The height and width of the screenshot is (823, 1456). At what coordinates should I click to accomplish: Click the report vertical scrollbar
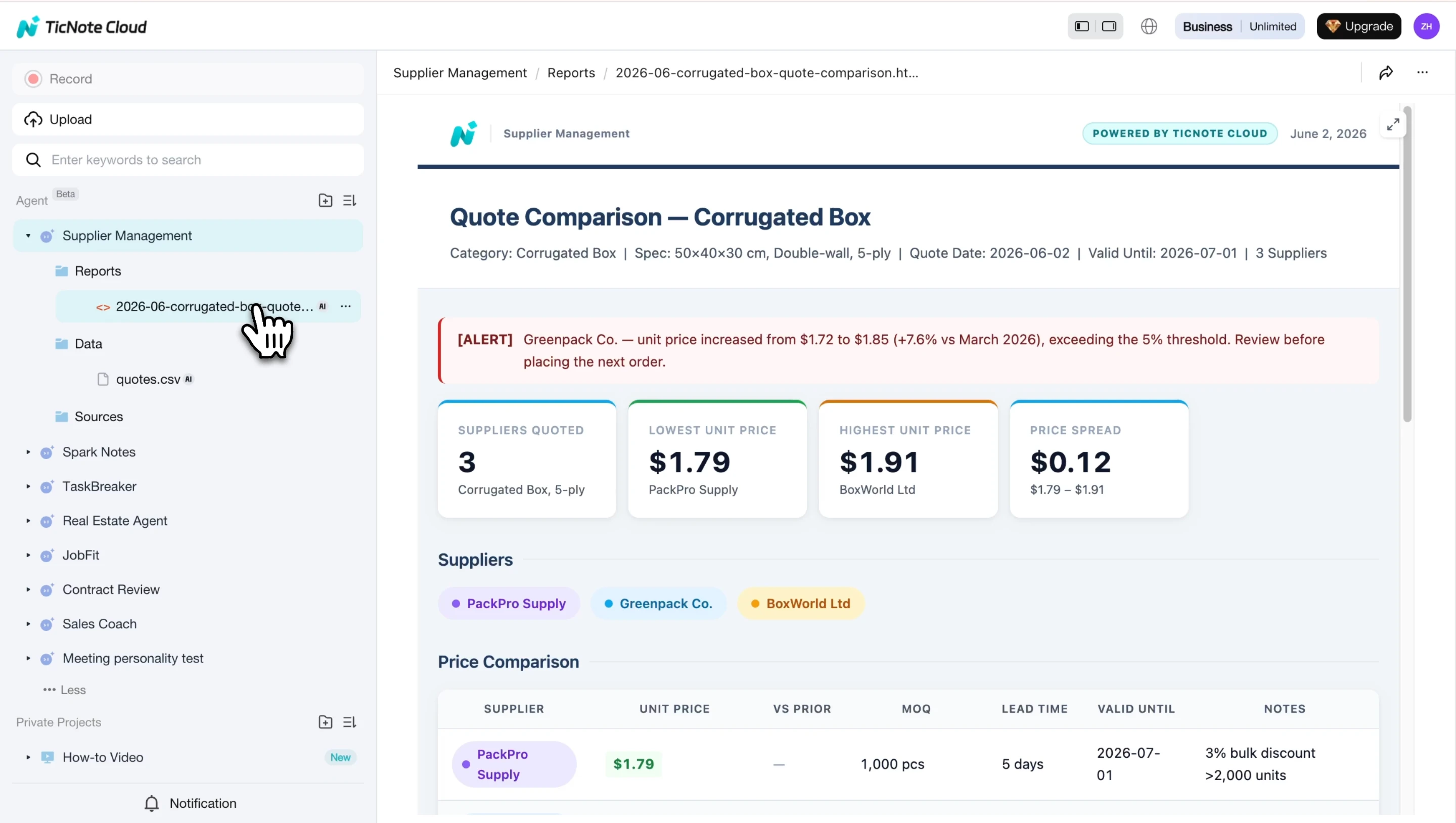coord(1407,264)
